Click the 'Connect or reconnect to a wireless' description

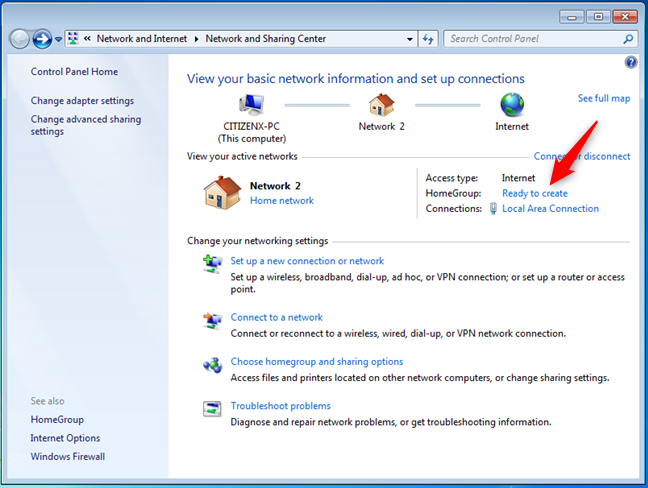coord(398,333)
